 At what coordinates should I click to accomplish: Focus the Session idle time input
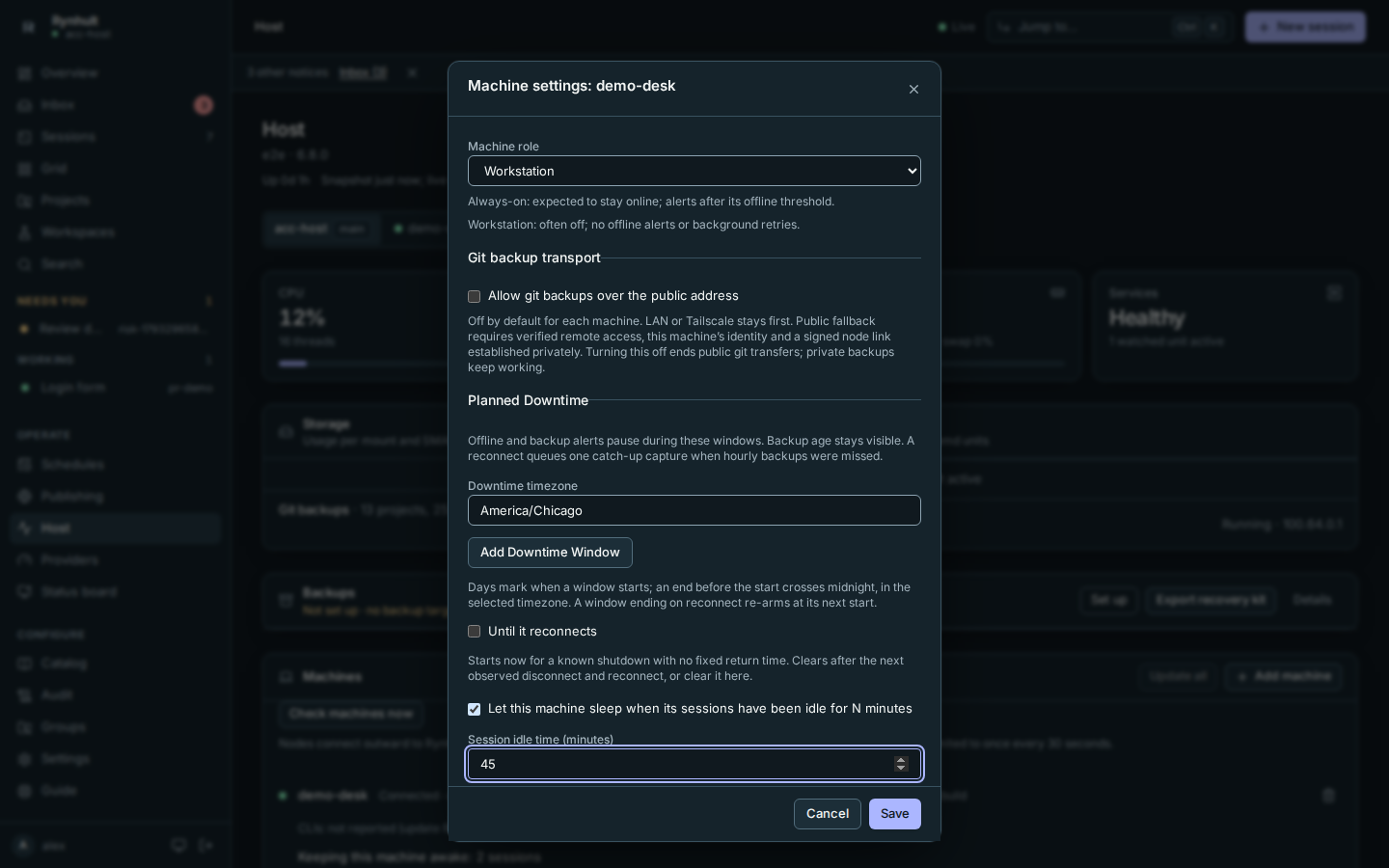click(694, 764)
